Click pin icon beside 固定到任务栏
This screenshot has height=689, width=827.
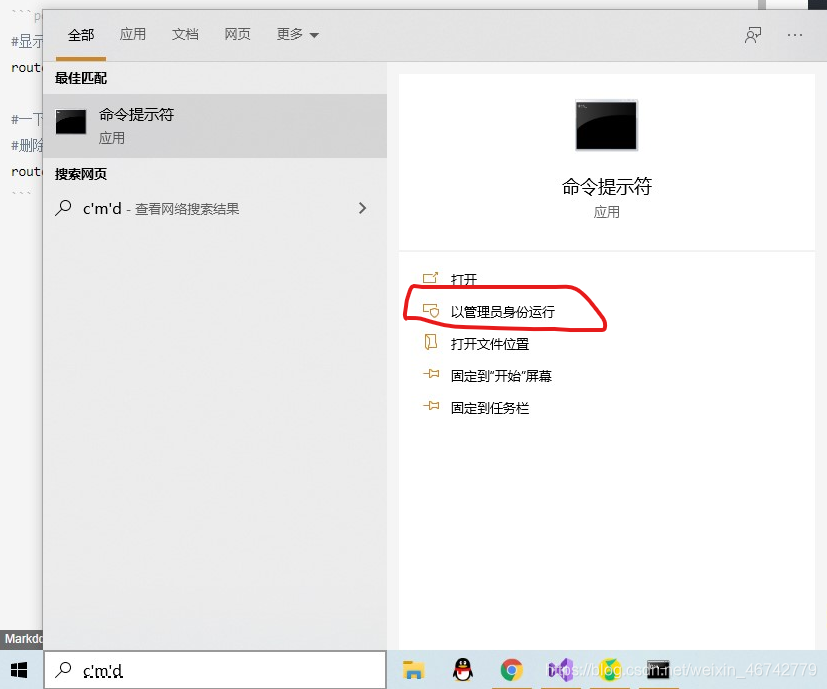pyautogui.click(x=431, y=406)
